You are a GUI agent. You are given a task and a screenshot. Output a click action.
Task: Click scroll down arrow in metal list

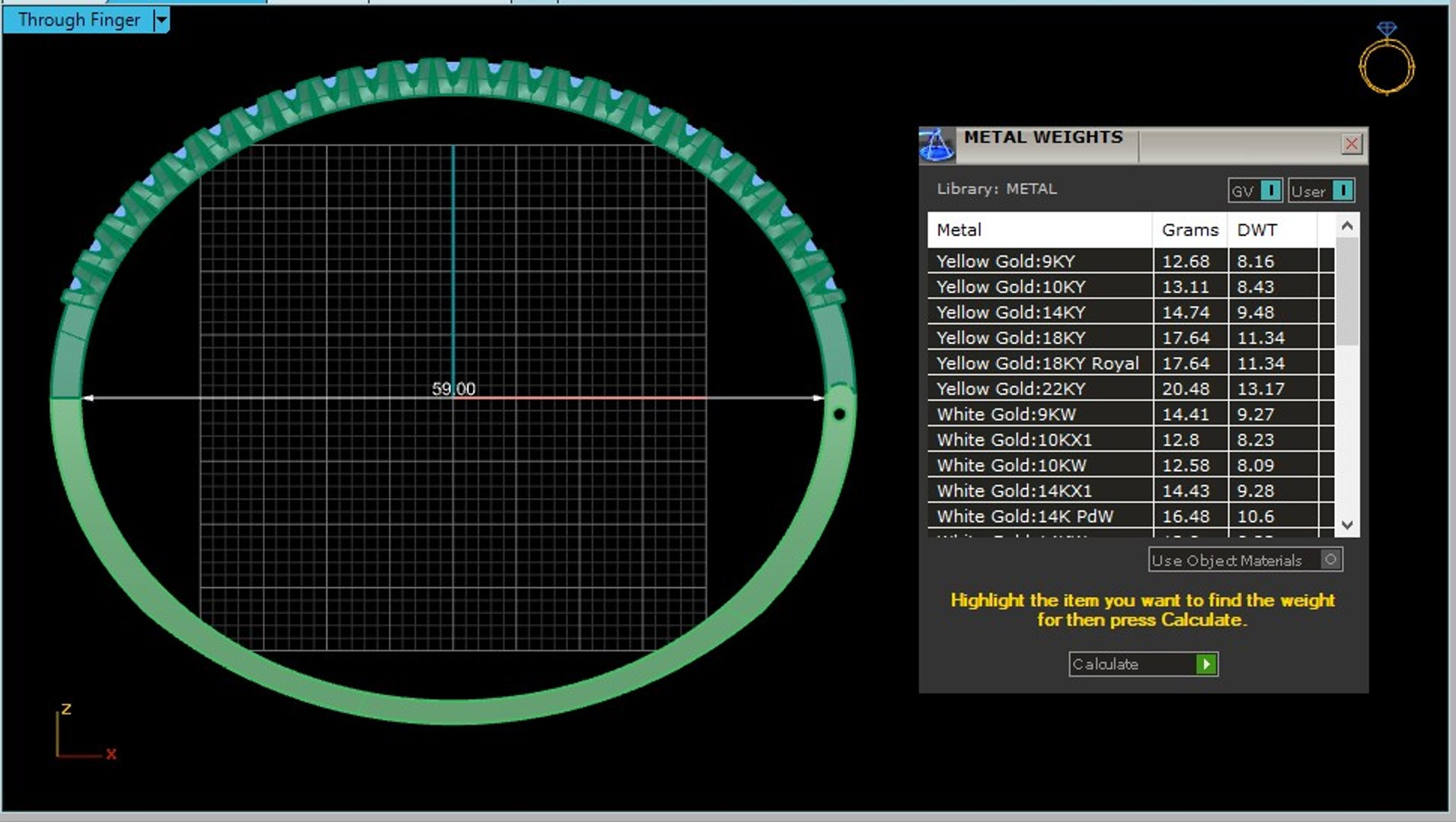(x=1347, y=525)
